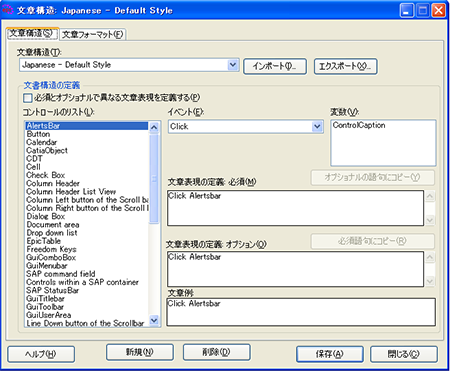Viewport: 450px width, 371px height.
Task: Select Button in the control list
Action: click(x=86, y=134)
